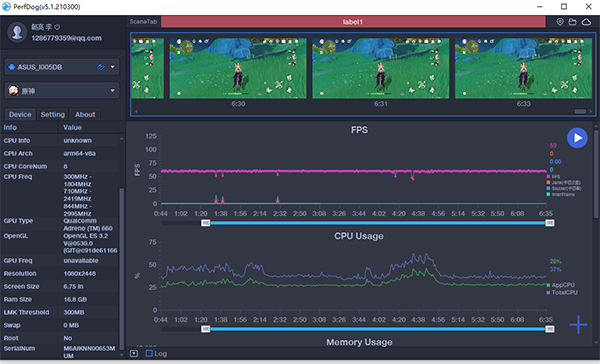Click the right handle of the FPS range slider

(x=550, y=223)
